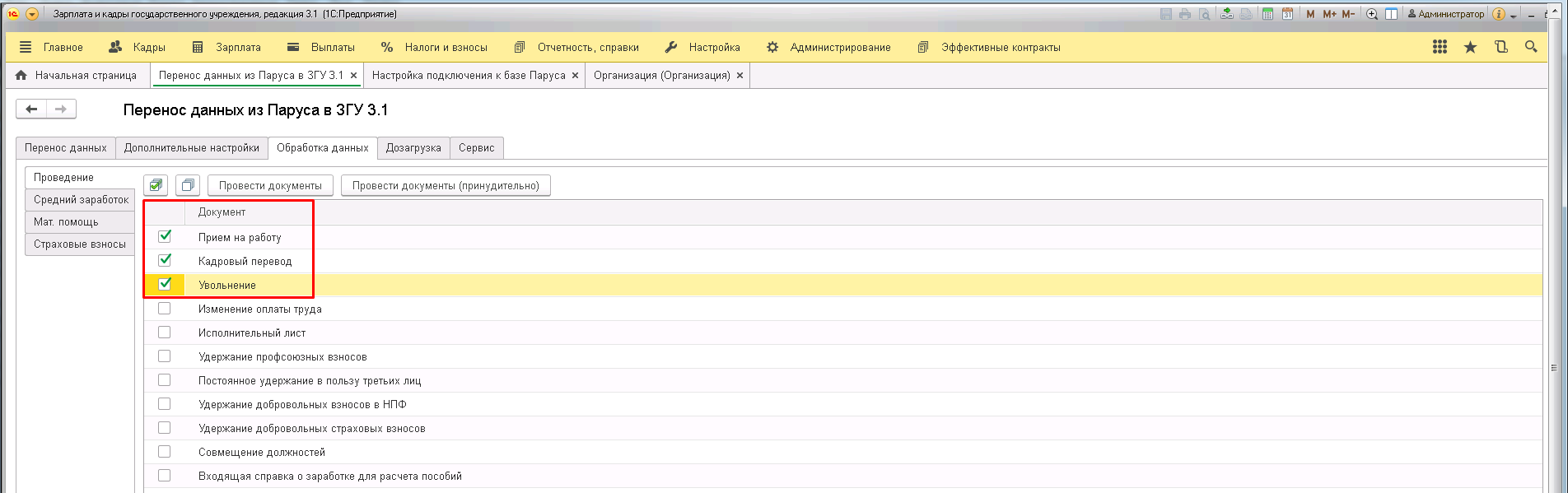This screenshot has width=1568, height=493.
Task: Open the favorites star icon
Action: [1470, 47]
